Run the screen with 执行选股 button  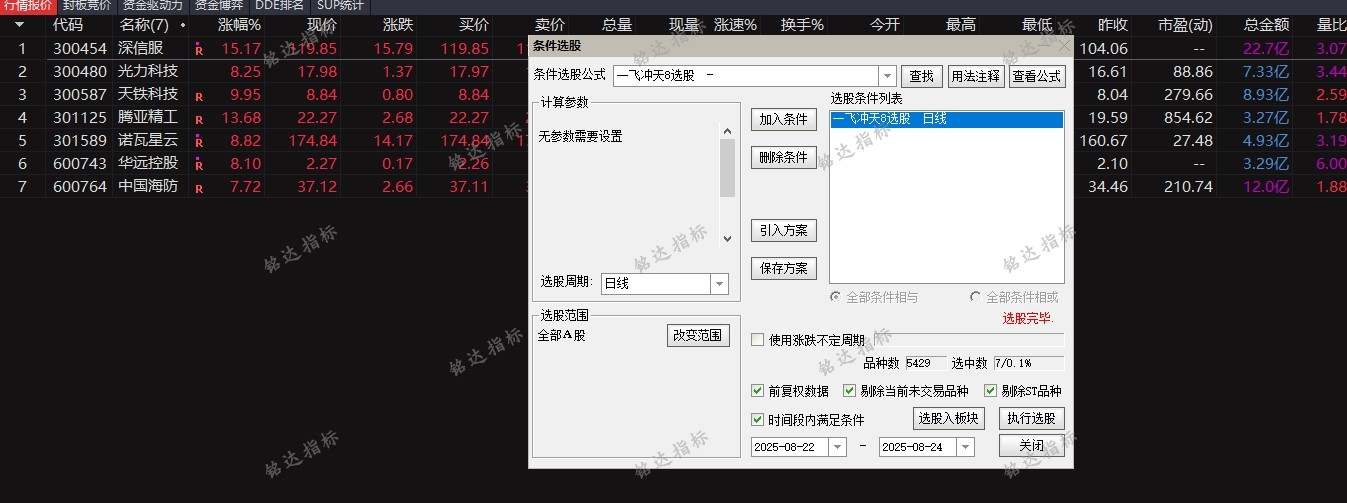[x=1032, y=418]
